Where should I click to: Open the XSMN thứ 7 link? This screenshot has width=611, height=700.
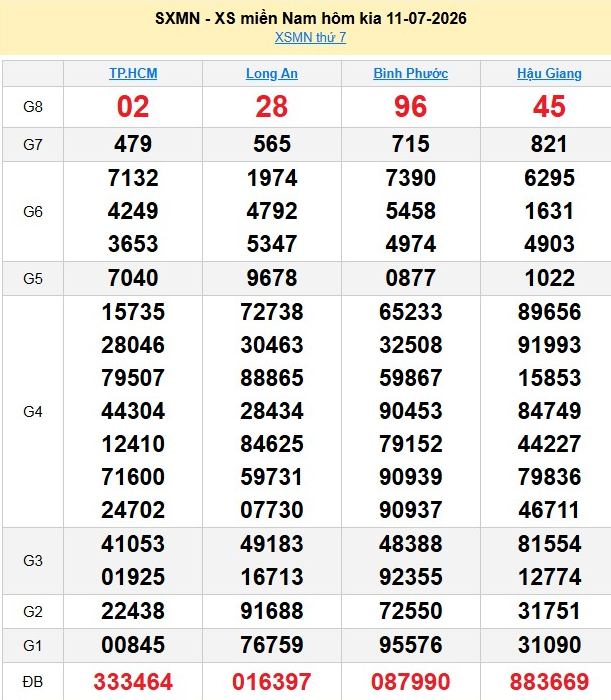[310, 37]
